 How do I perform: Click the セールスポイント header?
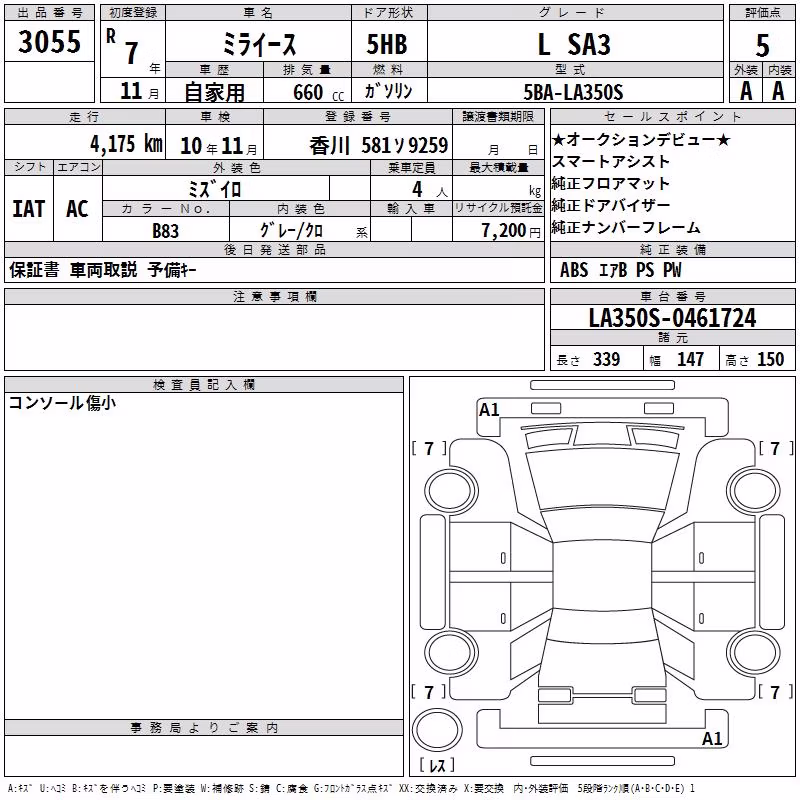coord(672,117)
